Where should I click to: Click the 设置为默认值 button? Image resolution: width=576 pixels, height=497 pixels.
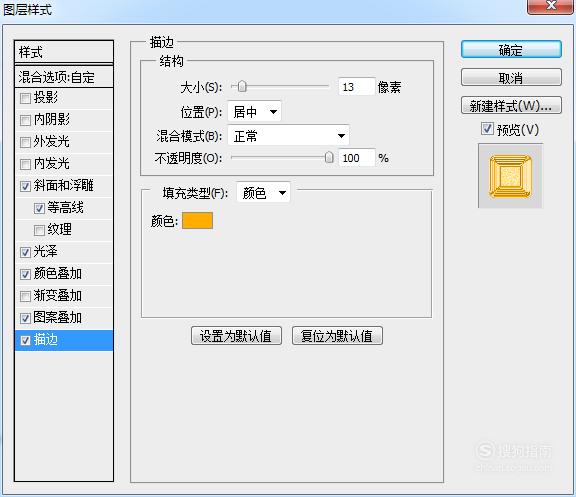click(236, 336)
